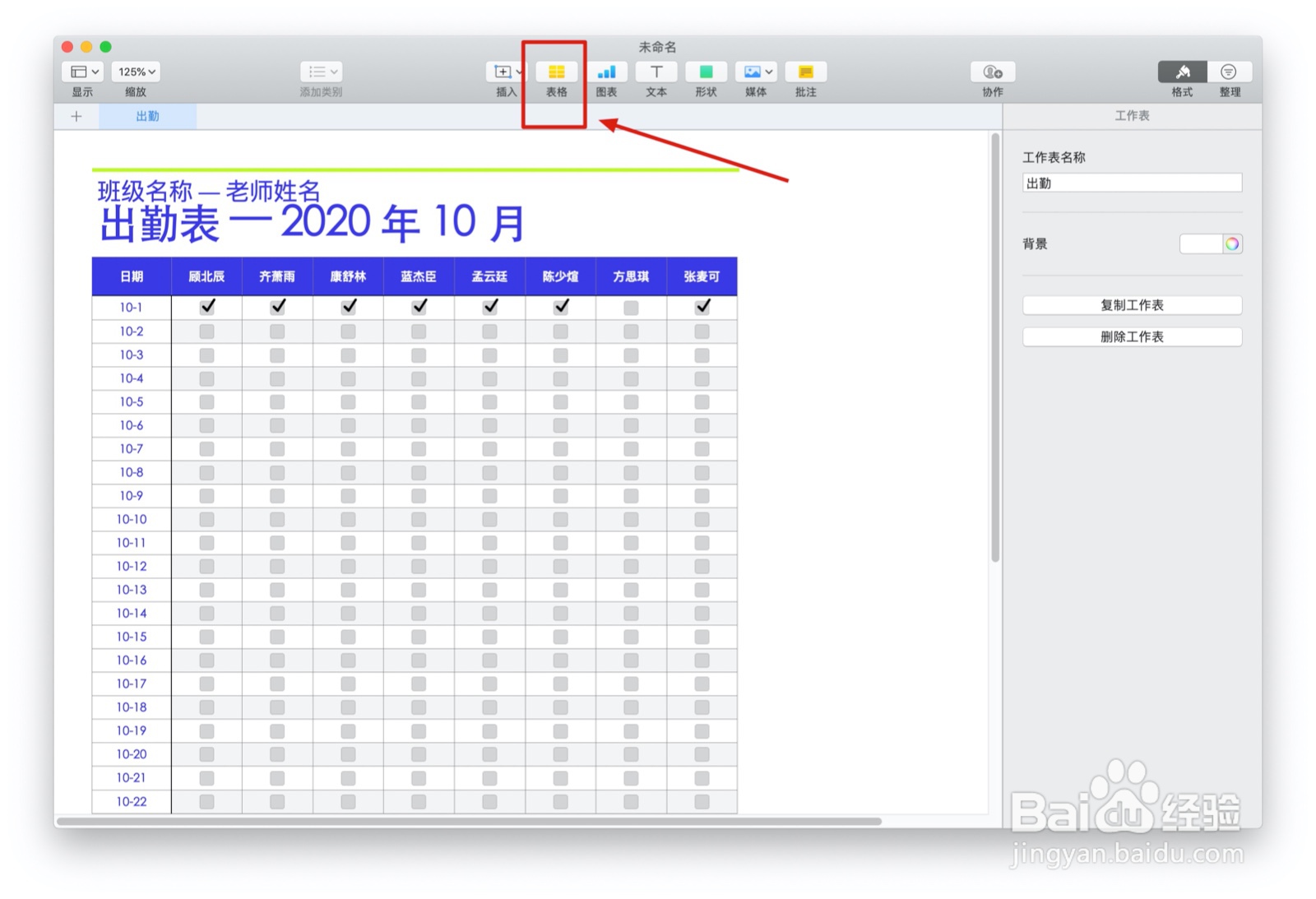
Task: Check 方思琪's attendance box for 10-1
Action: (x=631, y=306)
